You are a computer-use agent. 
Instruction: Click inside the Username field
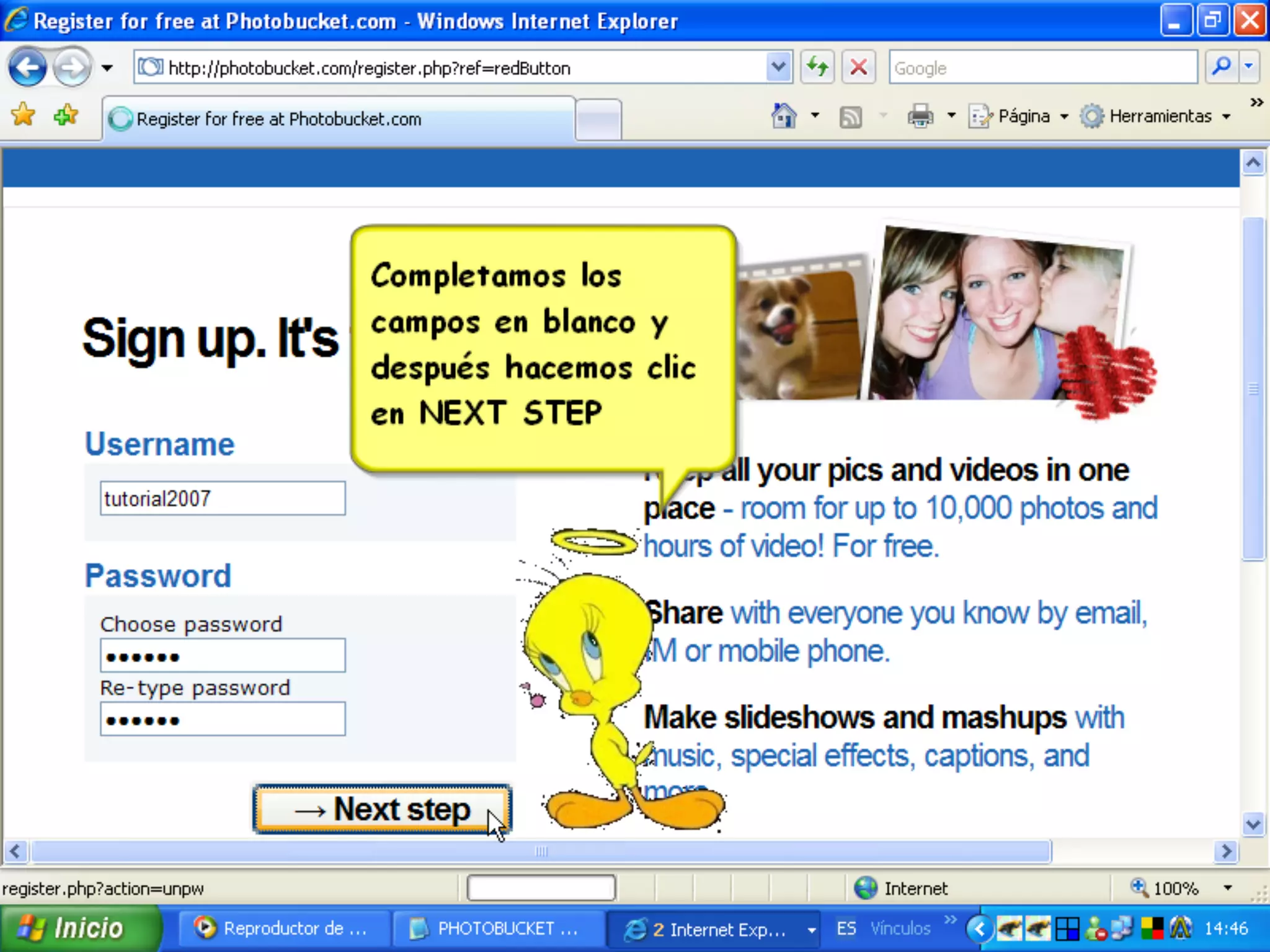(x=223, y=498)
